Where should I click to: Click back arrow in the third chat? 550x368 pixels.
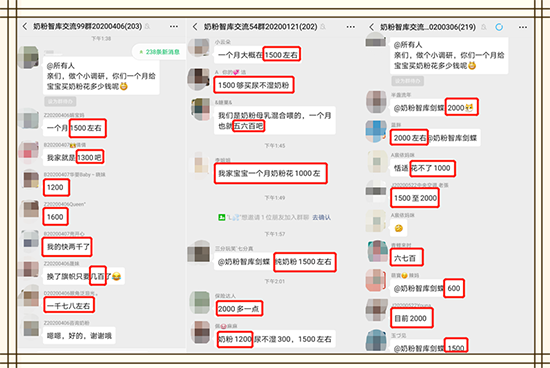point(371,27)
